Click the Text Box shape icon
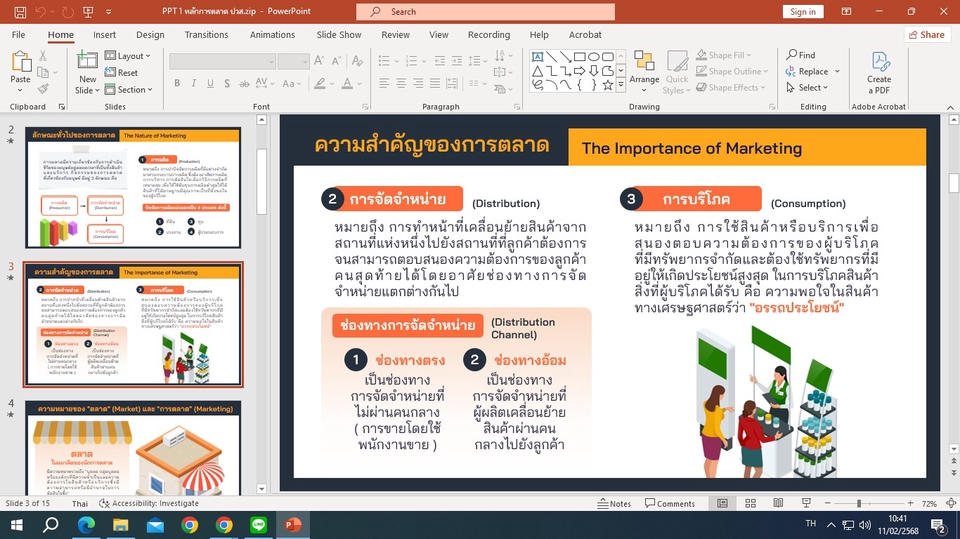The height and width of the screenshot is (539, 960). click(537, 56)
